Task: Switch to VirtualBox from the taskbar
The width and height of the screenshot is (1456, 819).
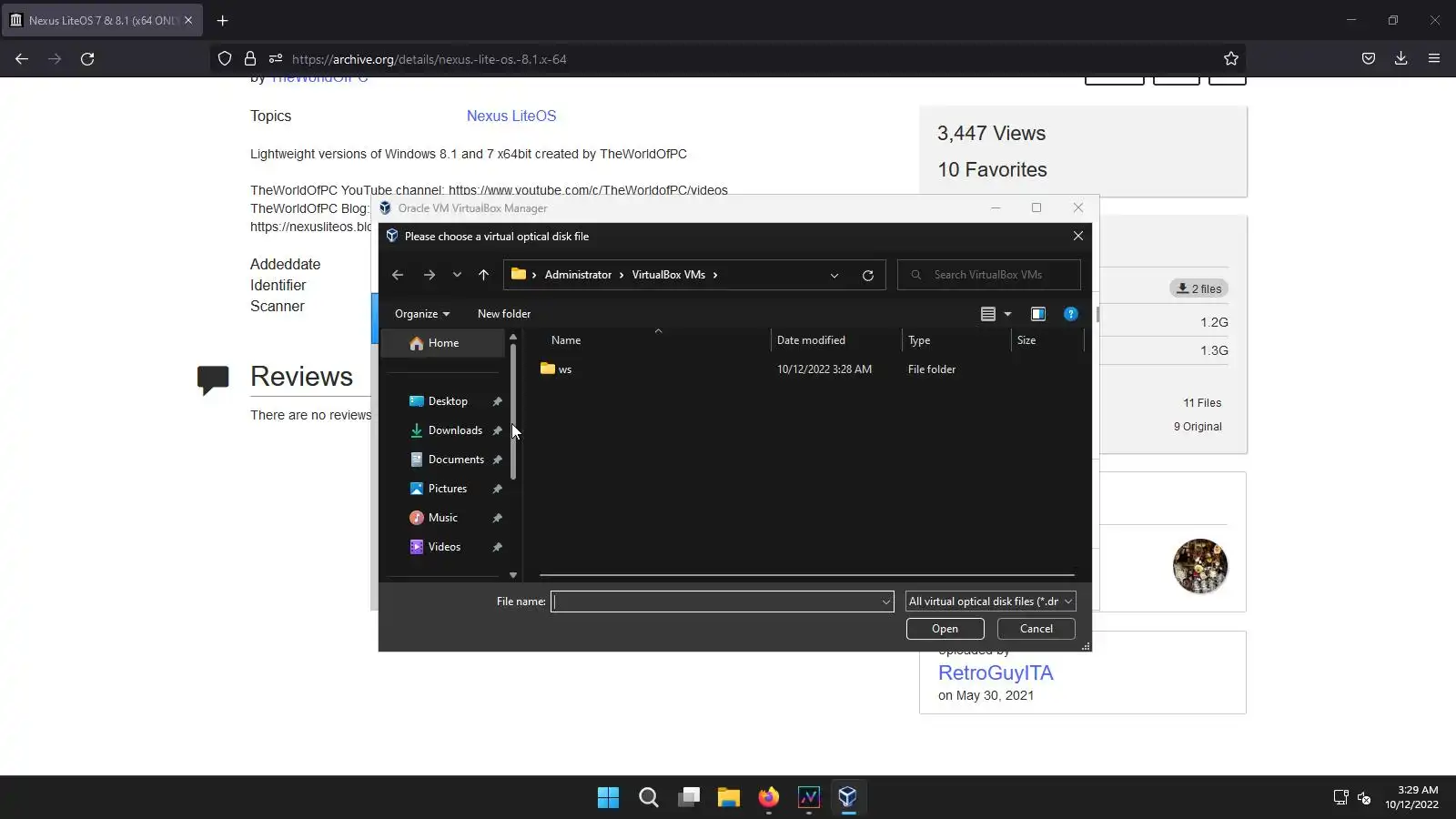Action: [x=848, y=798]
